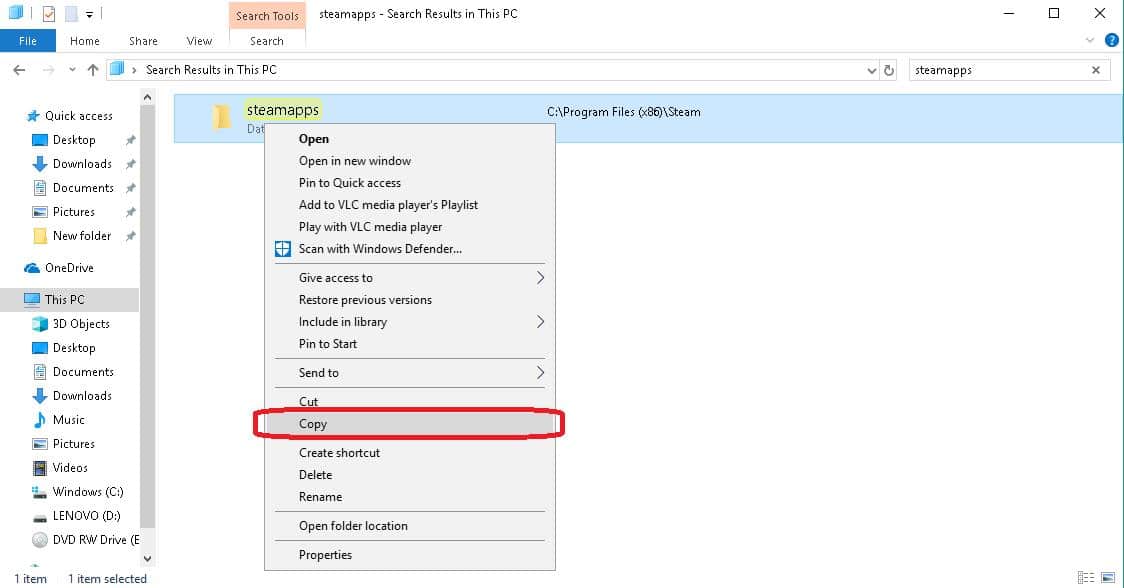Choose Open from context menu
Image resolution: width=1124 pixels, height=588 pixels.
click(410, 139)
